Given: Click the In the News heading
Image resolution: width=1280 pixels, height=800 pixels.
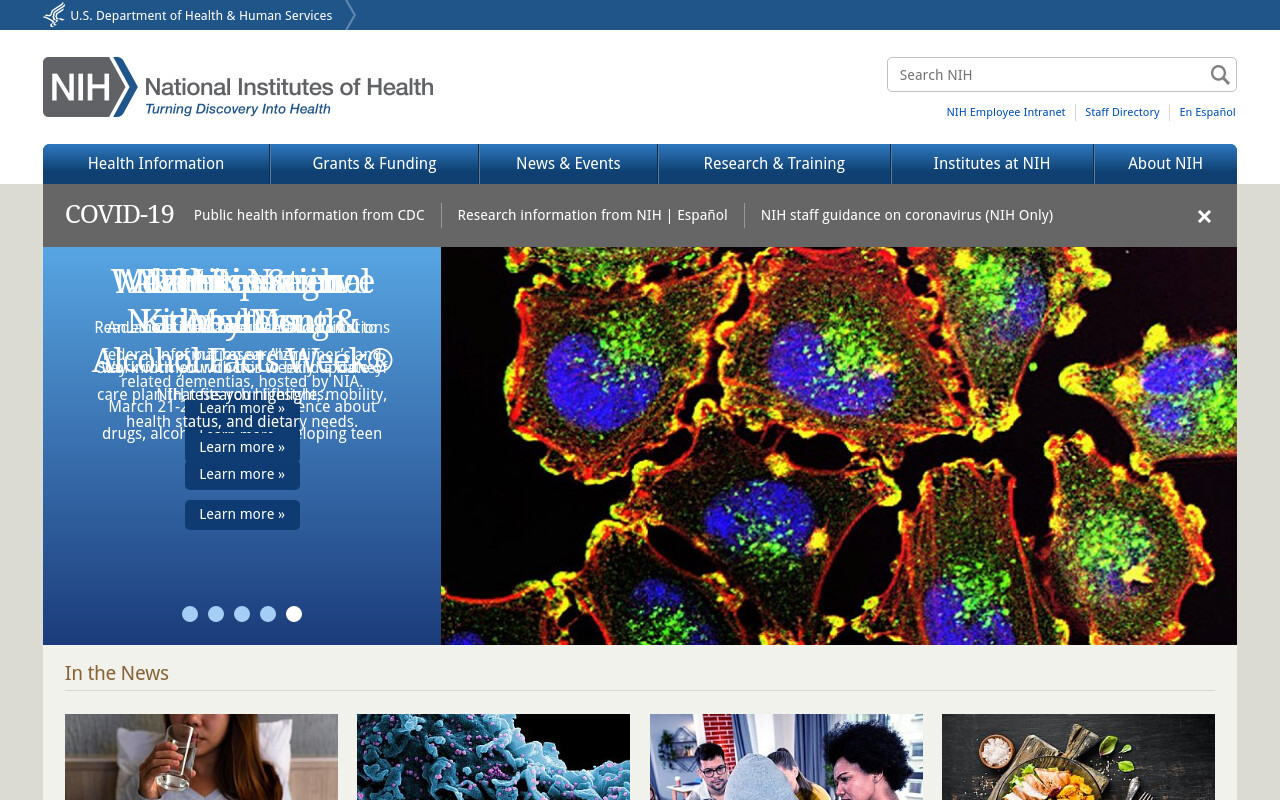Looking at the screenshot, I should pyautogui.click(x=117, y=673).
